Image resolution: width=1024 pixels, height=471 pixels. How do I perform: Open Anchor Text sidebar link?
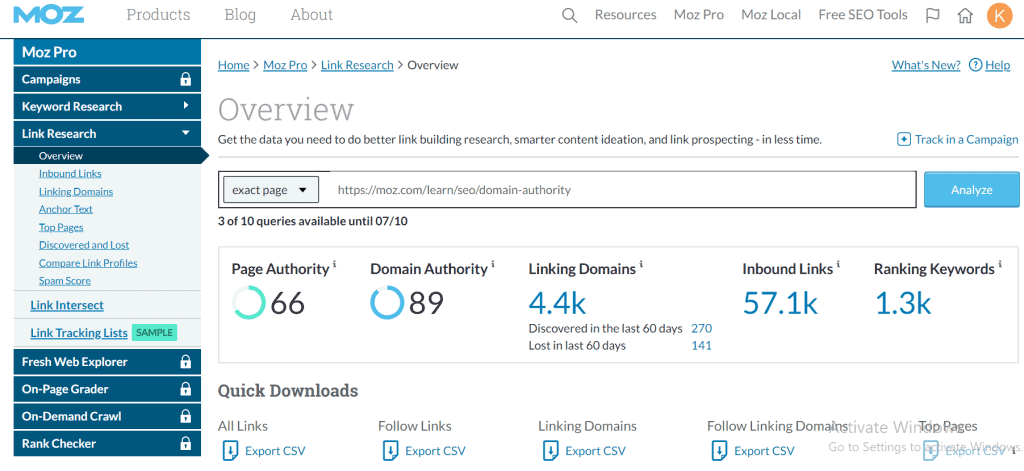[x=65, y=209]
